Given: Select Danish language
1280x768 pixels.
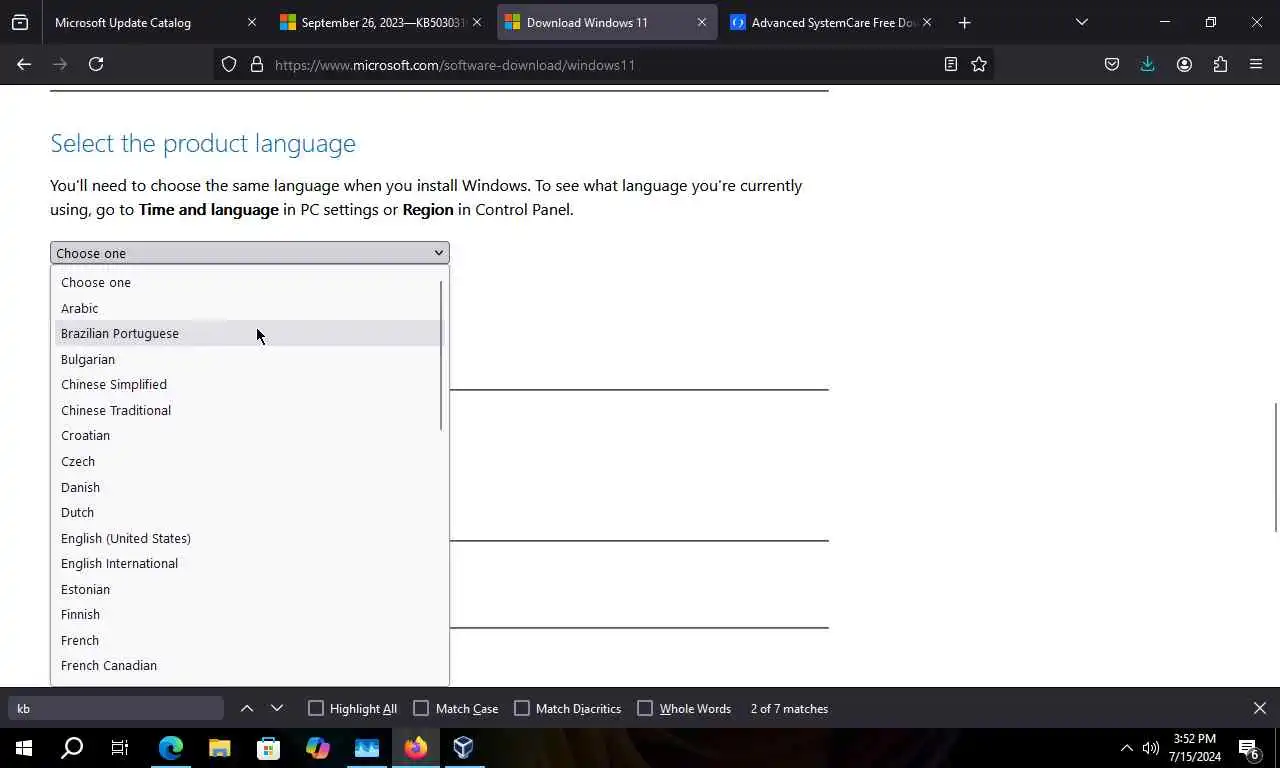Looking at the screenshot, I should [x=247, y=487].
